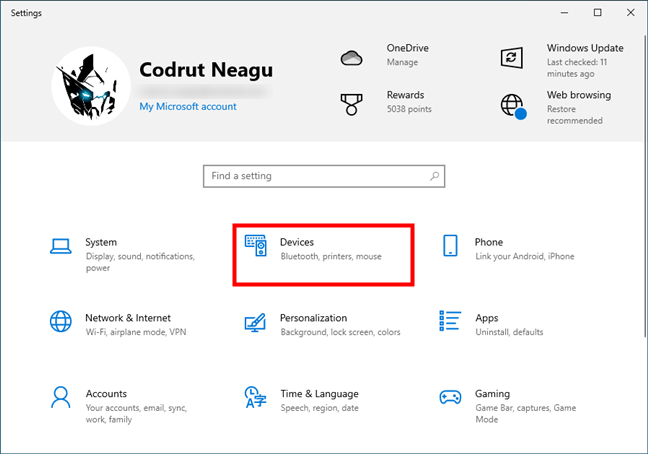Click OneDrive Manage text
Viewport: 648px width, 454px height.
[x=402, y=62]
